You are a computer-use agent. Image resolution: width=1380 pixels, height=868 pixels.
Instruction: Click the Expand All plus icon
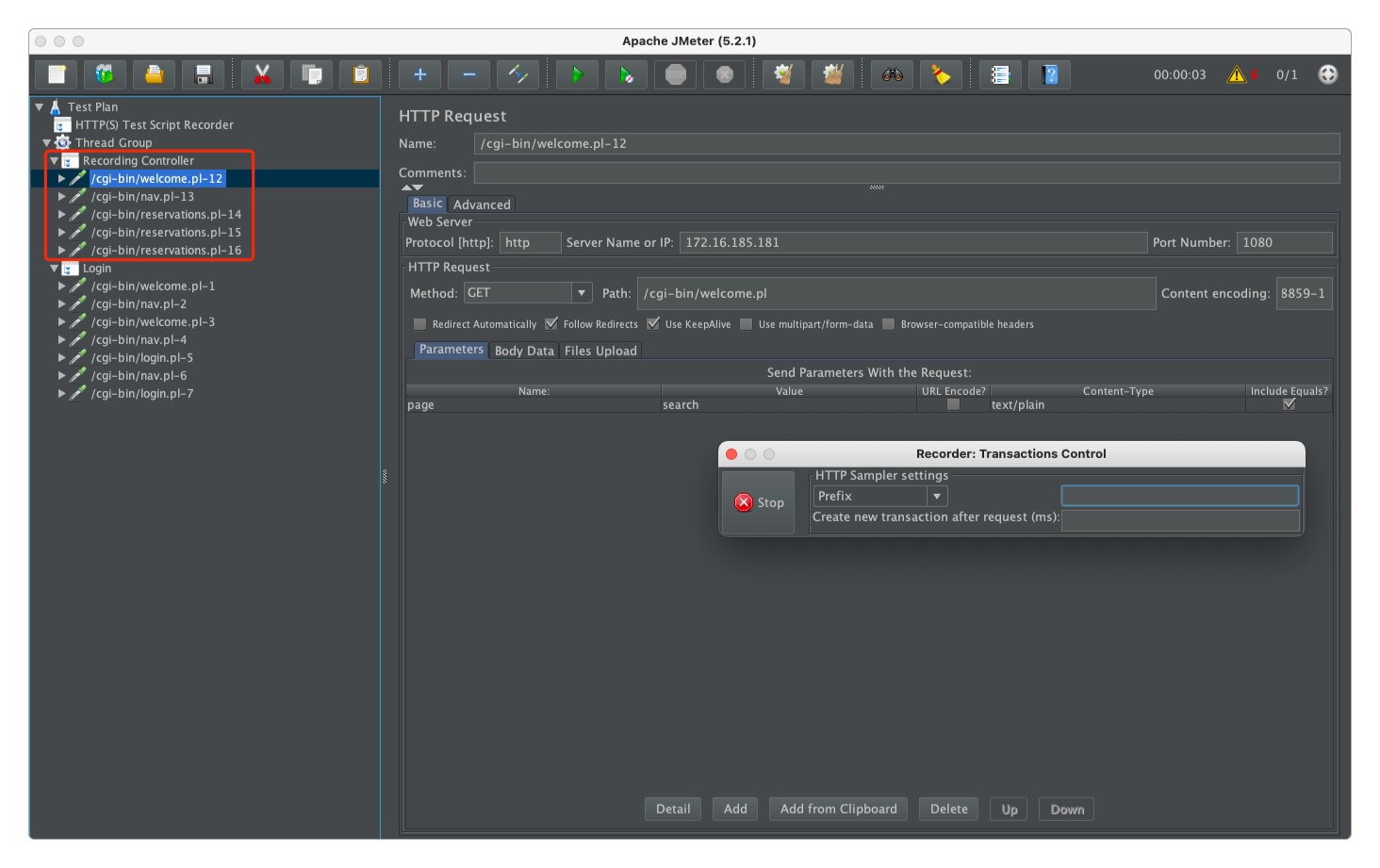pyautogui.click(x=420, y=74)
